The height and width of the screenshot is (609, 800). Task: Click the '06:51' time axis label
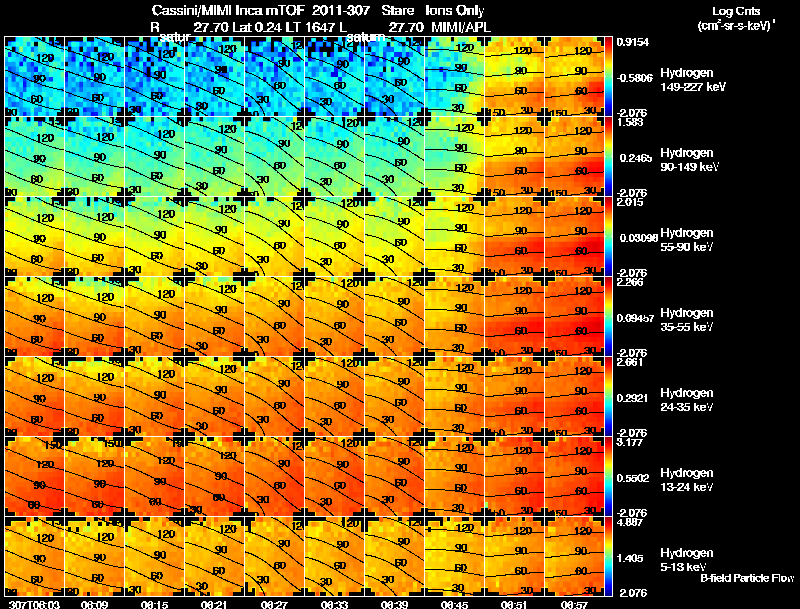(x=514, y=604)
